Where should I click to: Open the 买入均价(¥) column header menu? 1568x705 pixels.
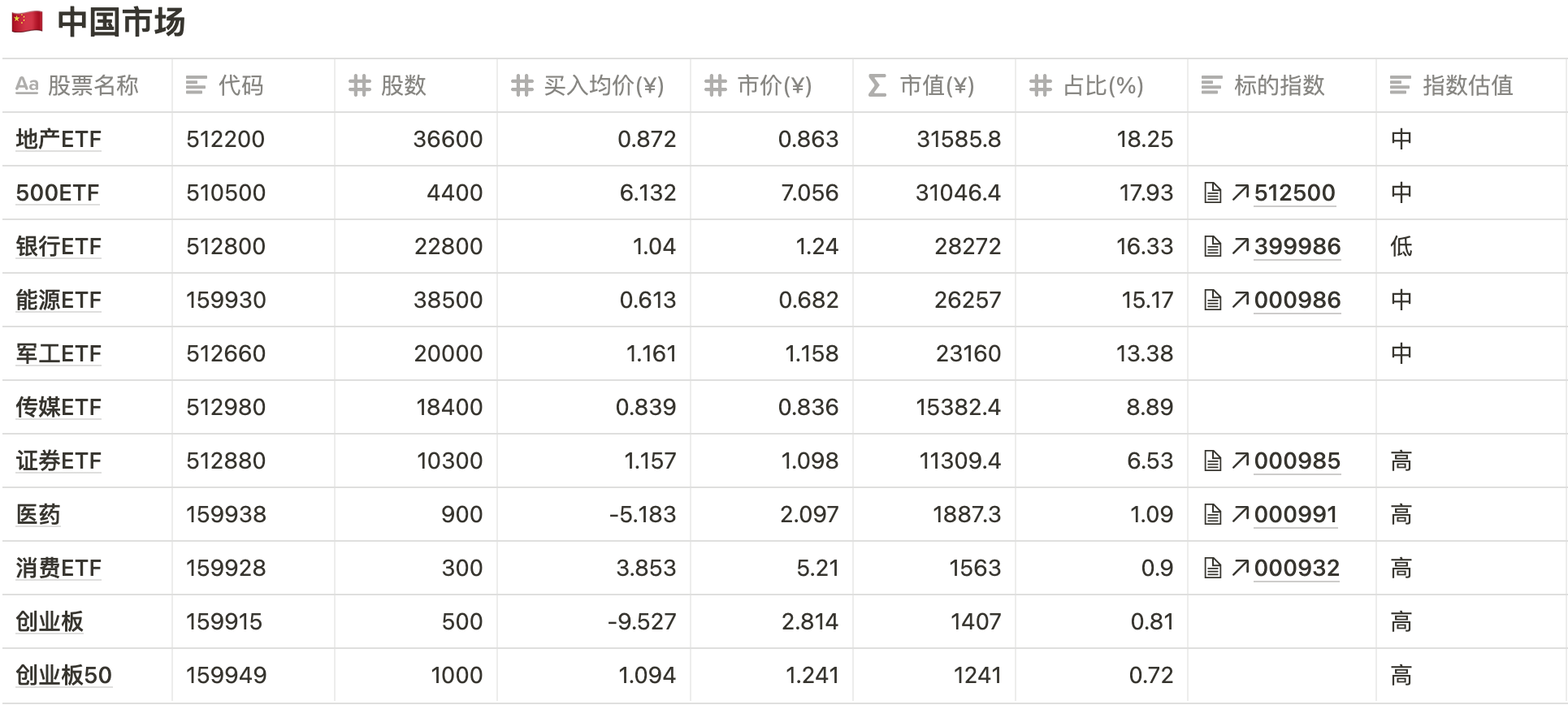[x=603, y=85]
